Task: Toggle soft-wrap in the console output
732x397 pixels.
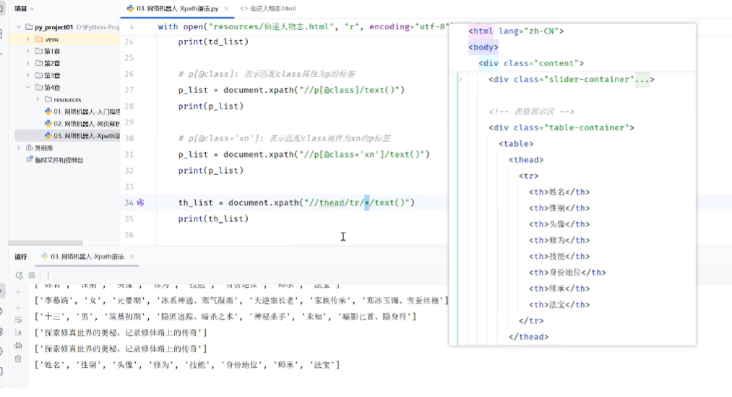Action: [18, 319]
